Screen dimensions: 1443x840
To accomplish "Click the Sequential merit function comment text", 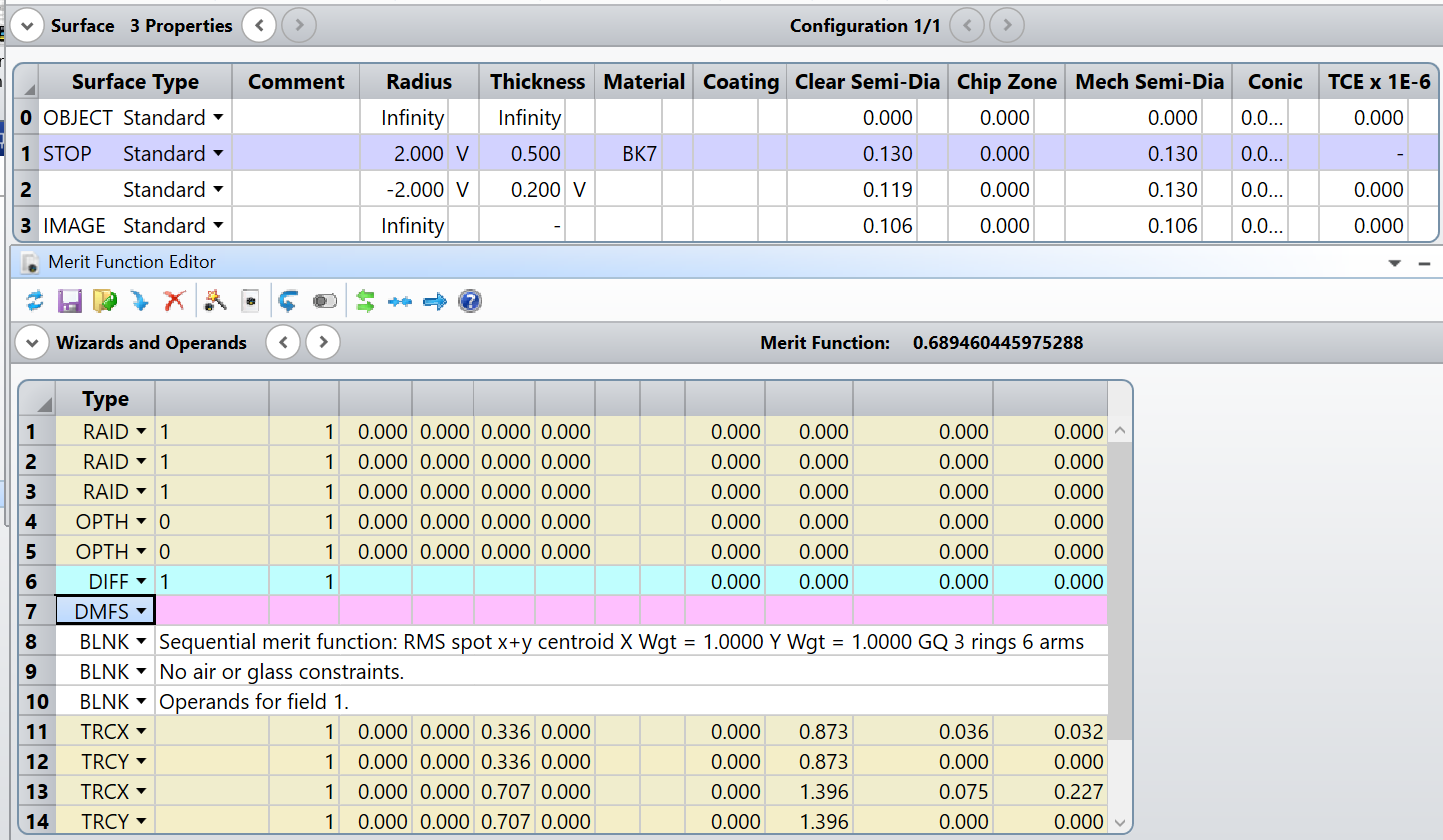I will (x=621, y=642).
